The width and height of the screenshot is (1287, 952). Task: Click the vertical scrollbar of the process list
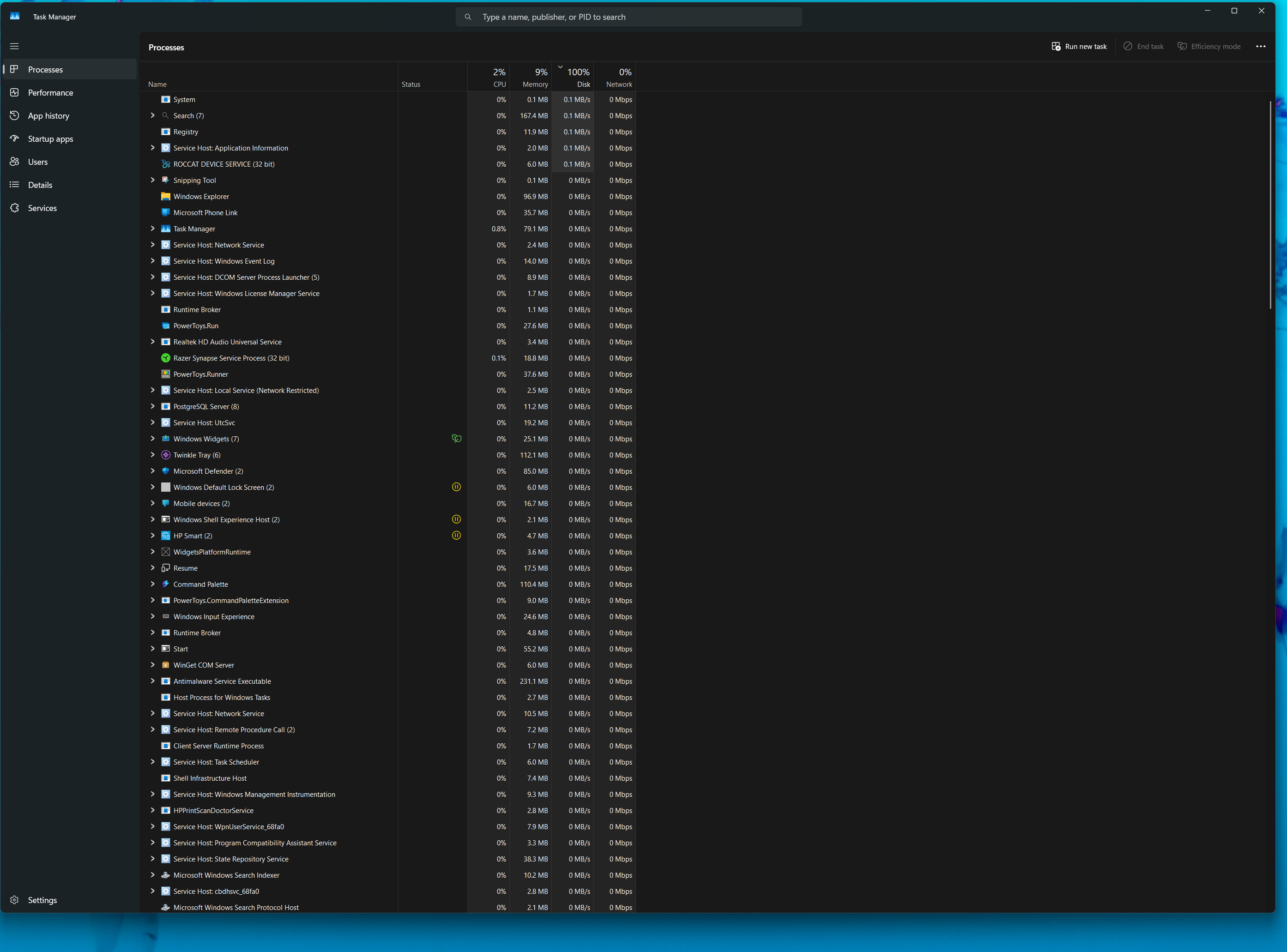tap(1270, 205)
